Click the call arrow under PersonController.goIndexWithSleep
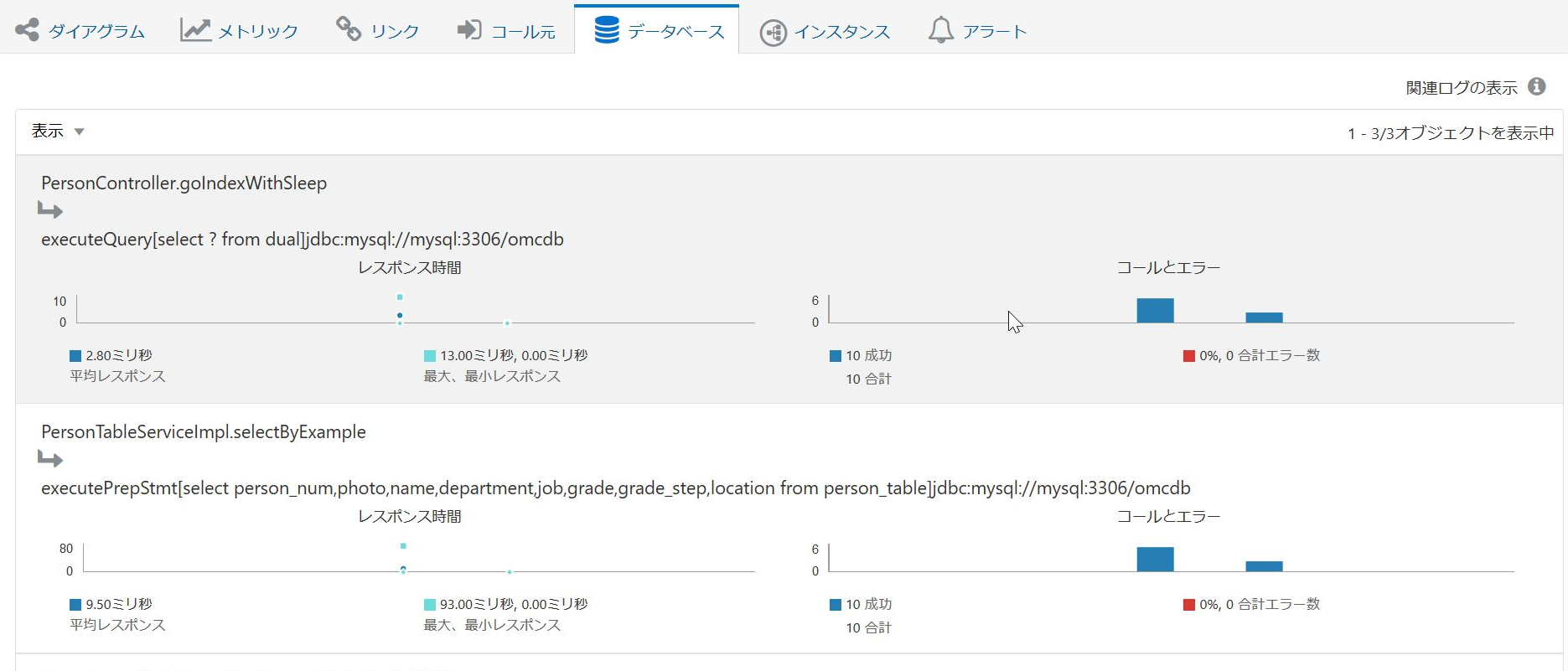 [50, 210]
